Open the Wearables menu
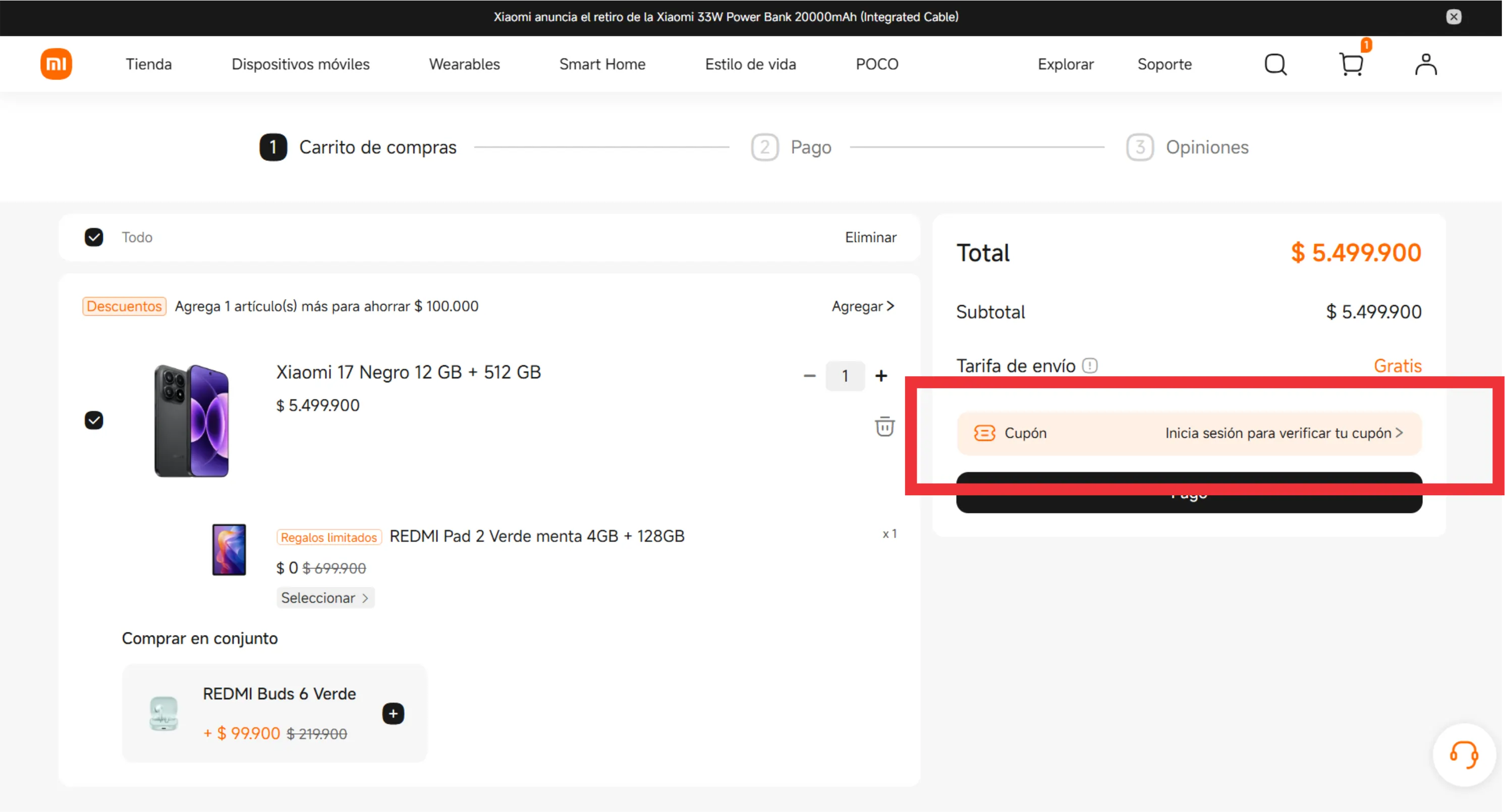 point(465,64)
